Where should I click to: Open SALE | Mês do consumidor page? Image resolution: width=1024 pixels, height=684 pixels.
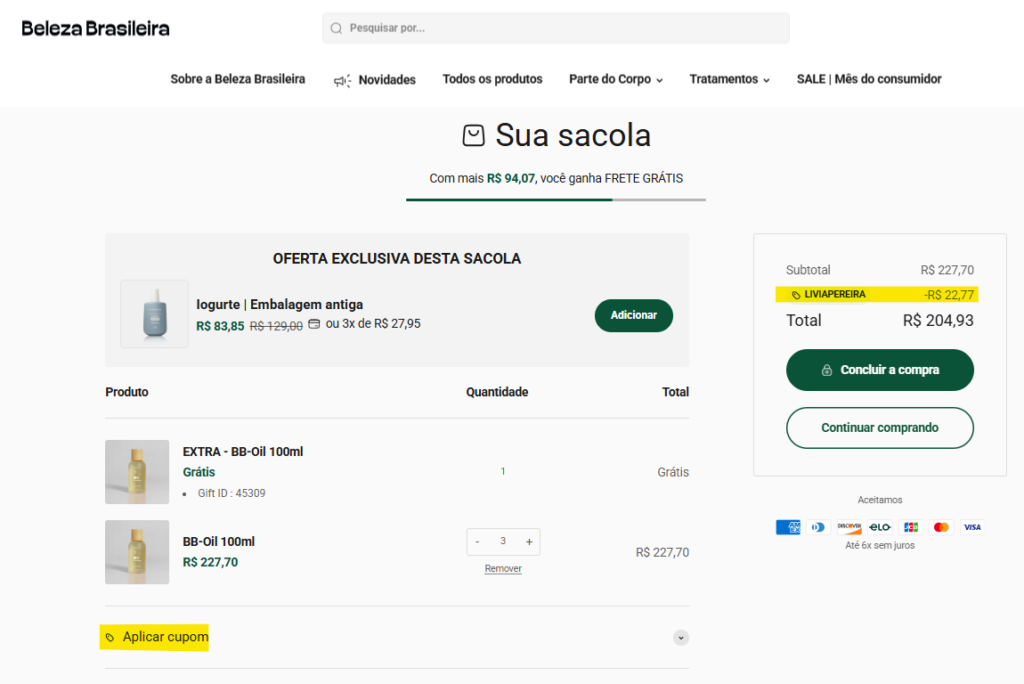(x=868, y=79)
